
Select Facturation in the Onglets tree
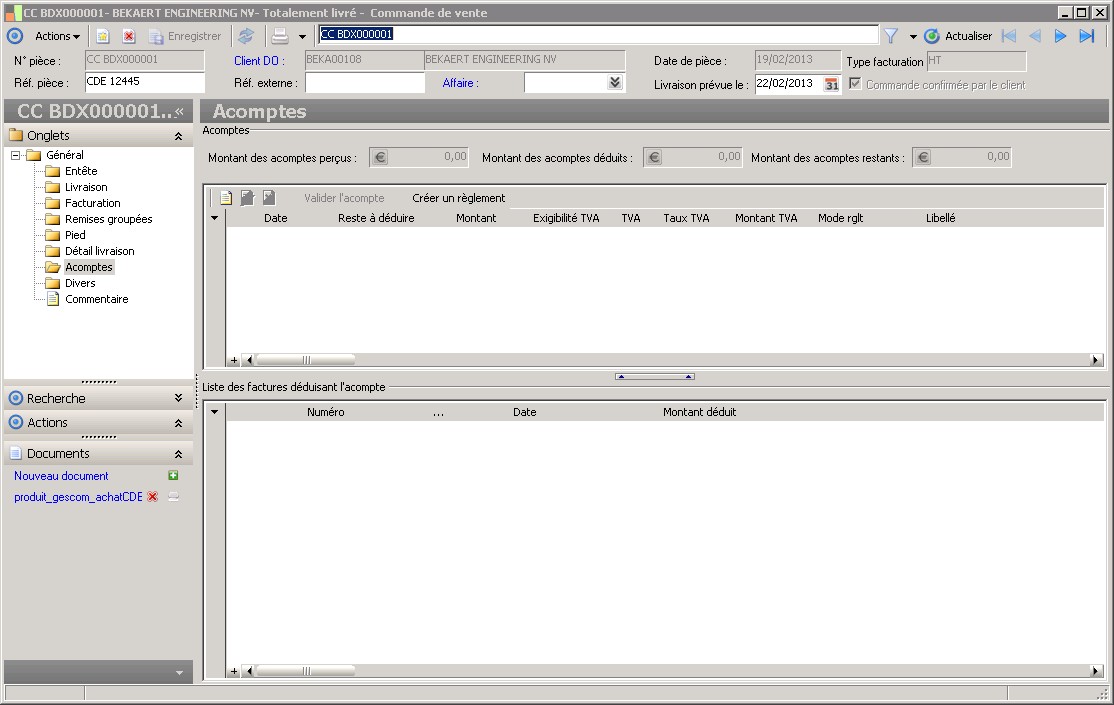[x=92, y=203]
